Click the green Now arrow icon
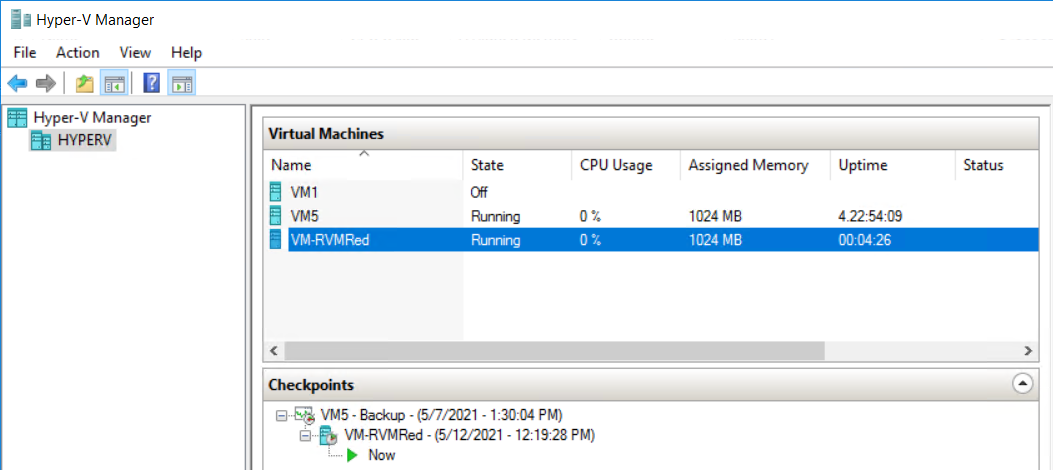 point(353,455)
